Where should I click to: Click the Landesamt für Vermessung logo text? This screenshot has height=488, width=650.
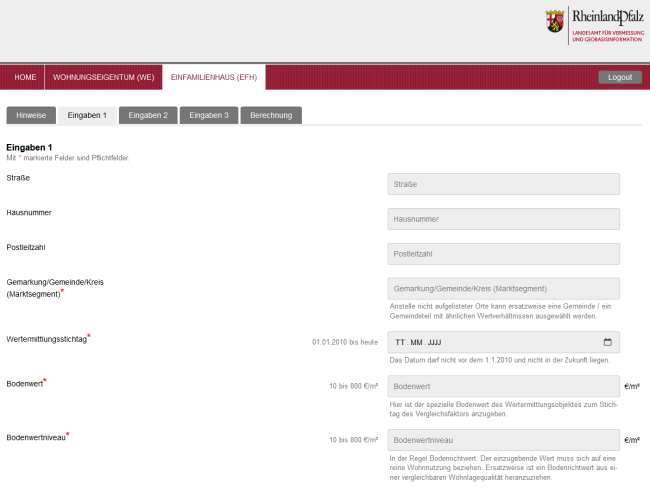click(x=607, y=36)
